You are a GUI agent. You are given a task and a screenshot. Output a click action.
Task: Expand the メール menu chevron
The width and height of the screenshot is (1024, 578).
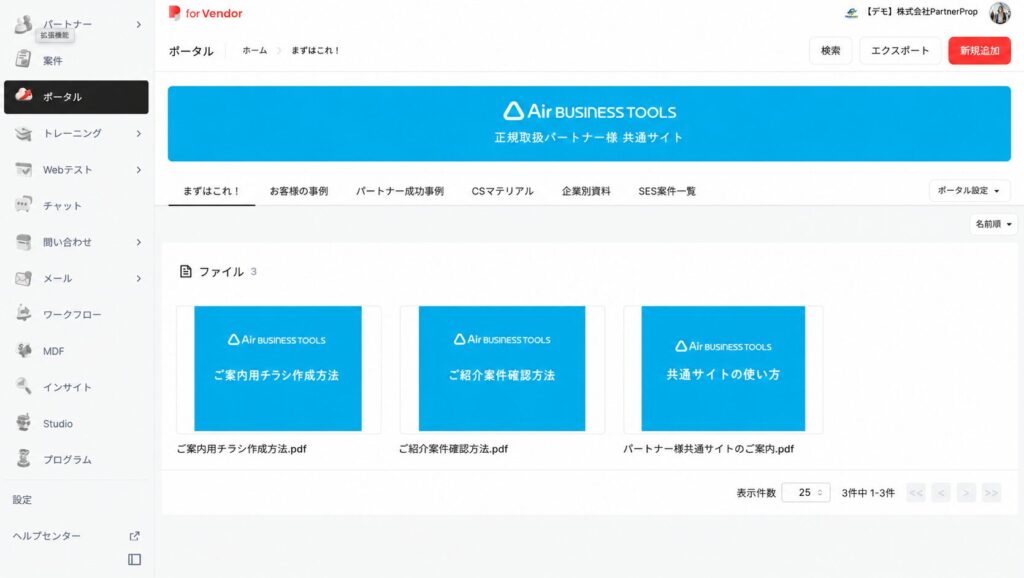click(138, 278)
